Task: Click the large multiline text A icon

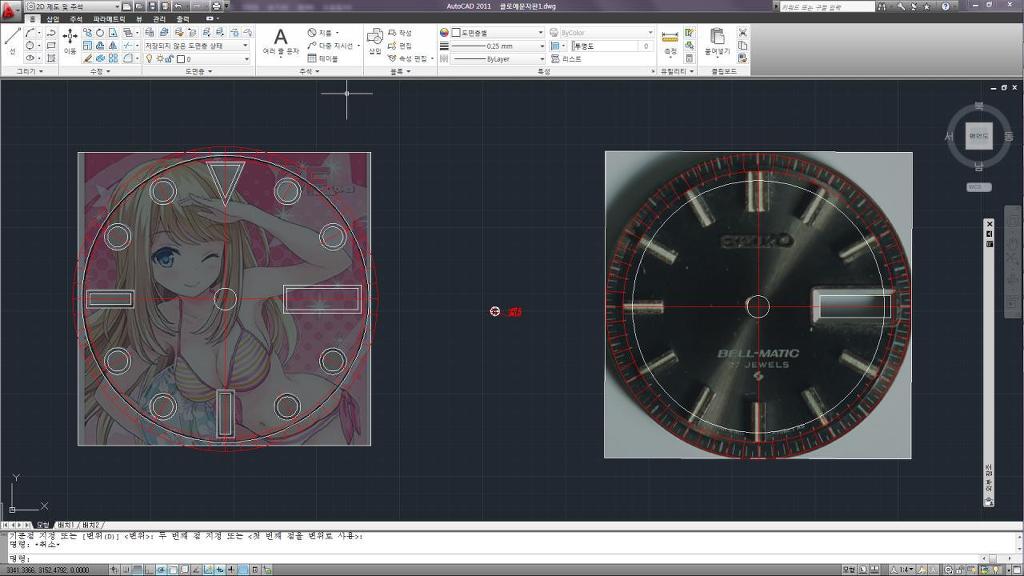Action: coord(281,38)
